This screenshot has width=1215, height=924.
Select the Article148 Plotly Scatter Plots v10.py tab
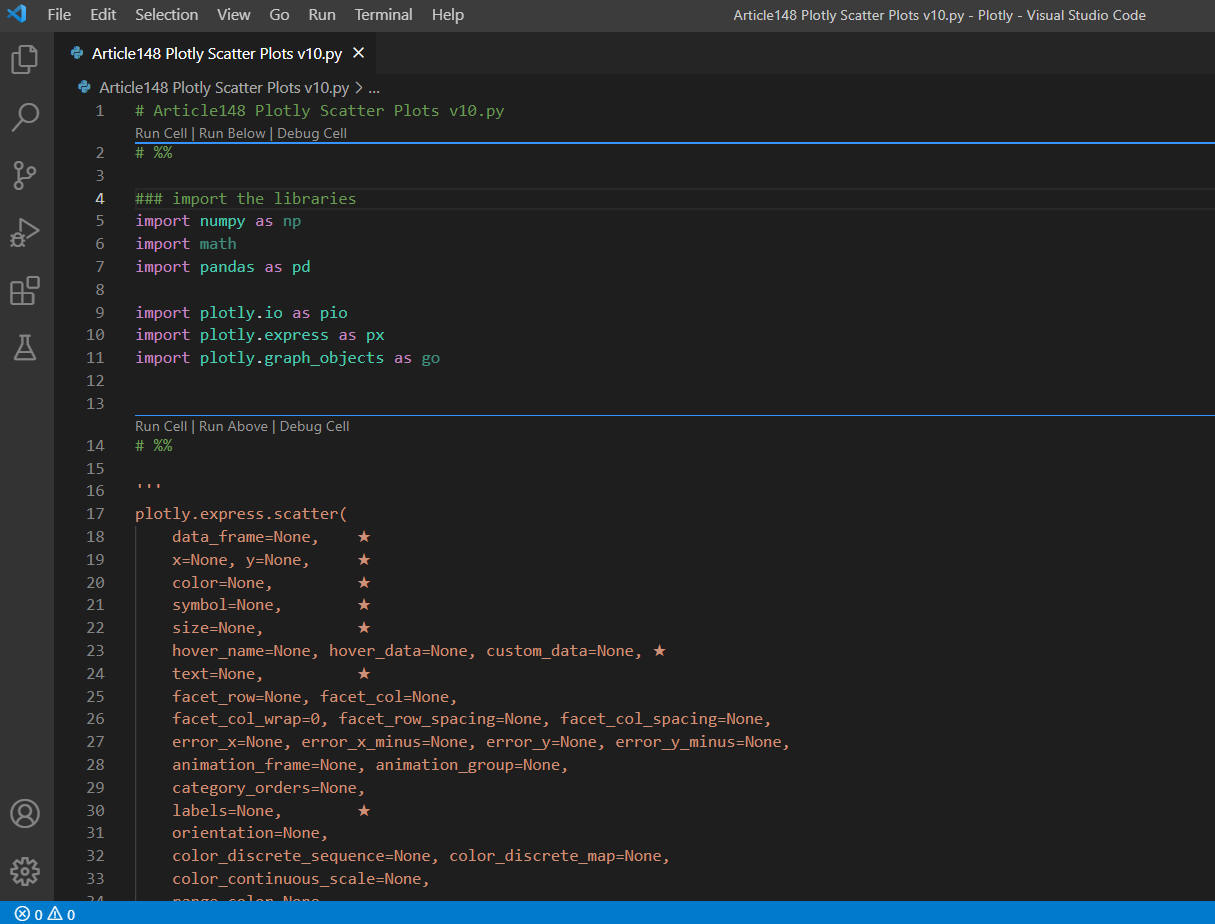217,53
